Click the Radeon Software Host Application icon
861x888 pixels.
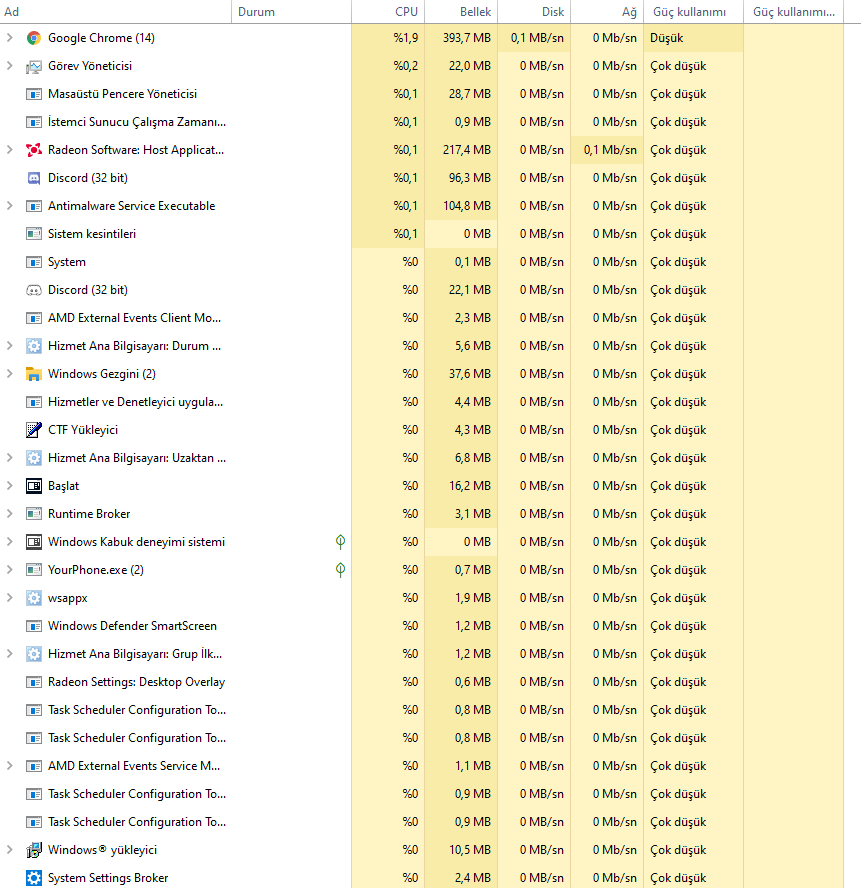pyautogui.click(x=34, y=150)
